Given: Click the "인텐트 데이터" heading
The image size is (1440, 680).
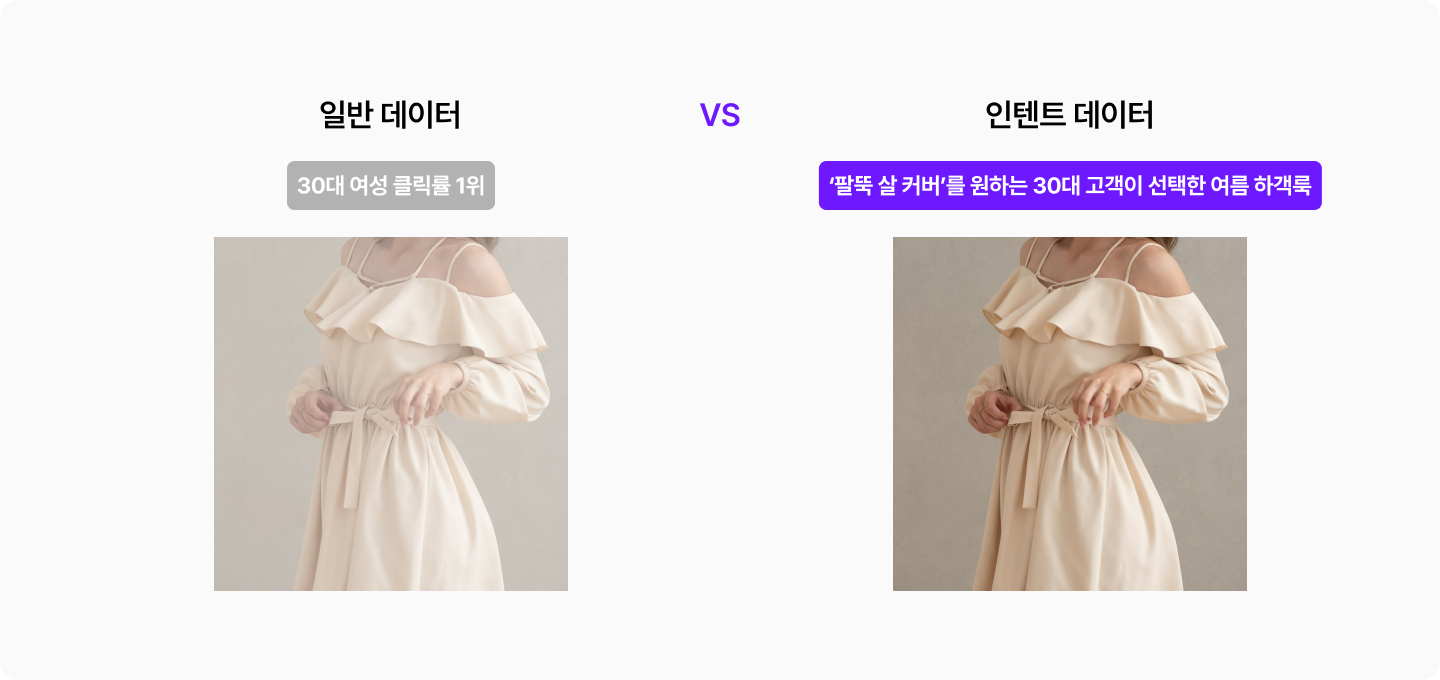Looking at the screenshot, I should (x=1069, y=115).
